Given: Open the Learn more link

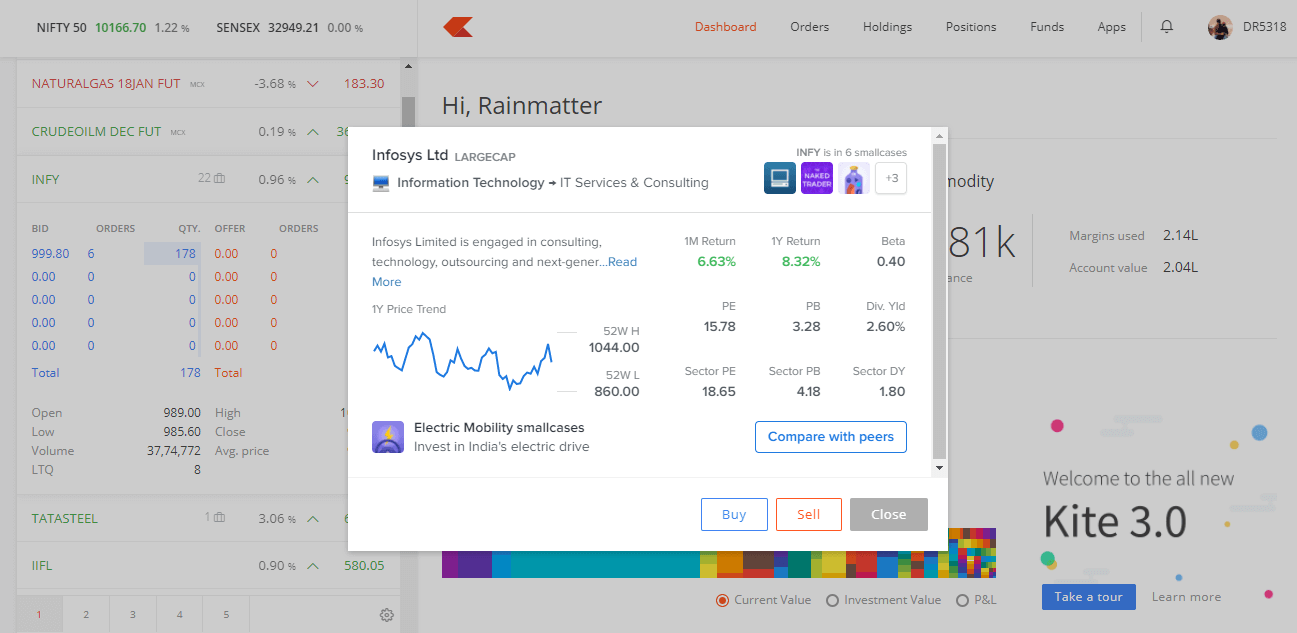Looking at the screenshot, I should tap(1186, 597).
